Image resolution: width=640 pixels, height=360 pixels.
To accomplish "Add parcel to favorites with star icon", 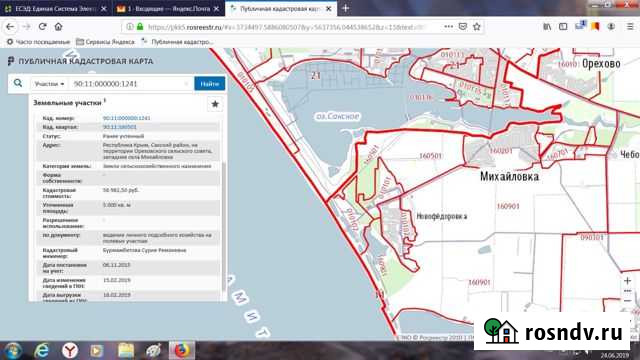I will pyautogui.click(x=215, y=104).
